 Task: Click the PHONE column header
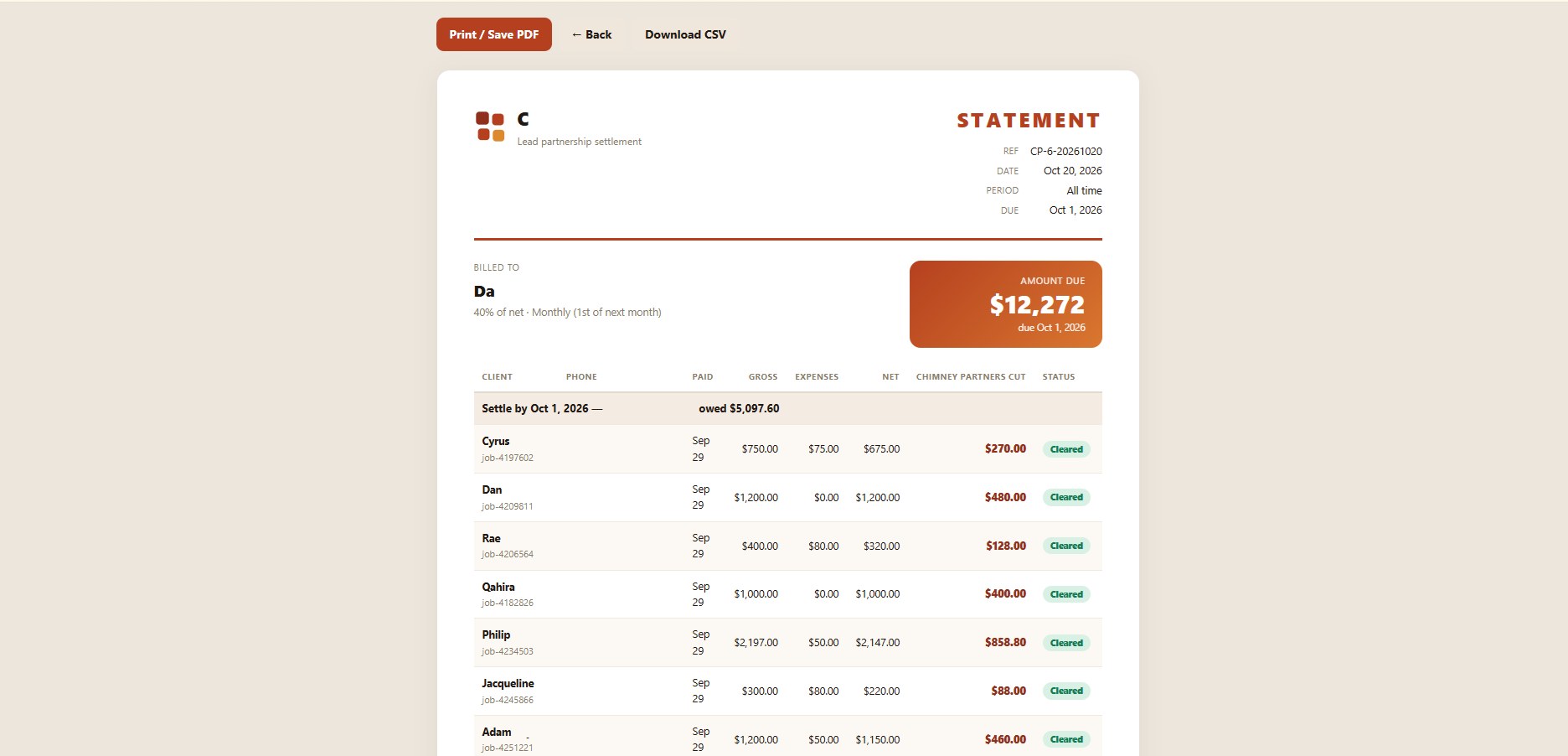click(x=581, y=377)
